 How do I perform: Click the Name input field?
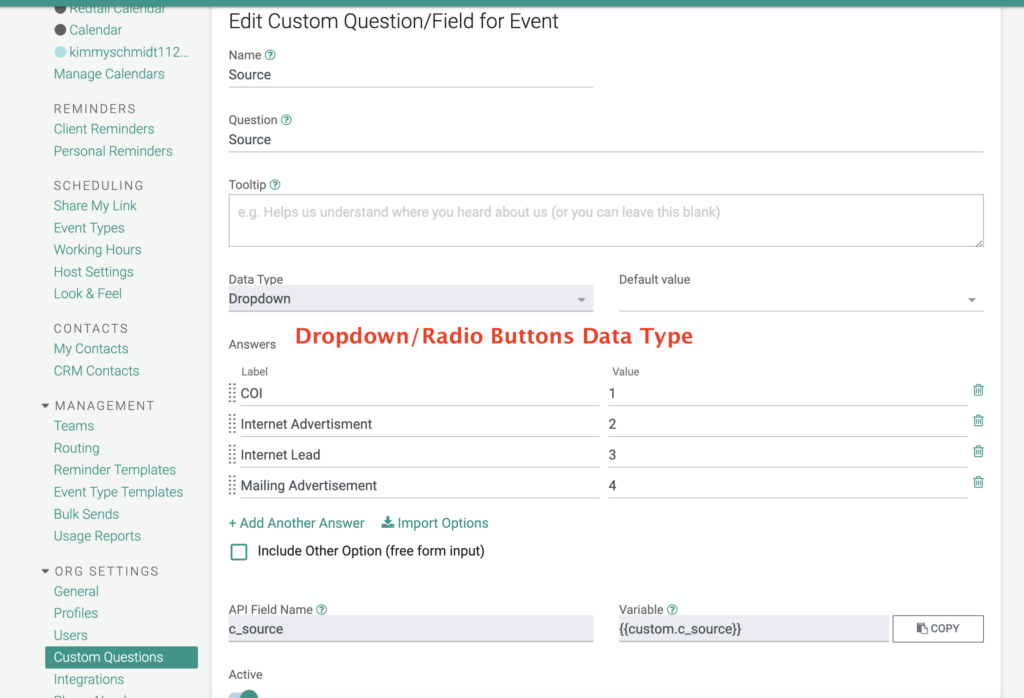pos(411,74)
